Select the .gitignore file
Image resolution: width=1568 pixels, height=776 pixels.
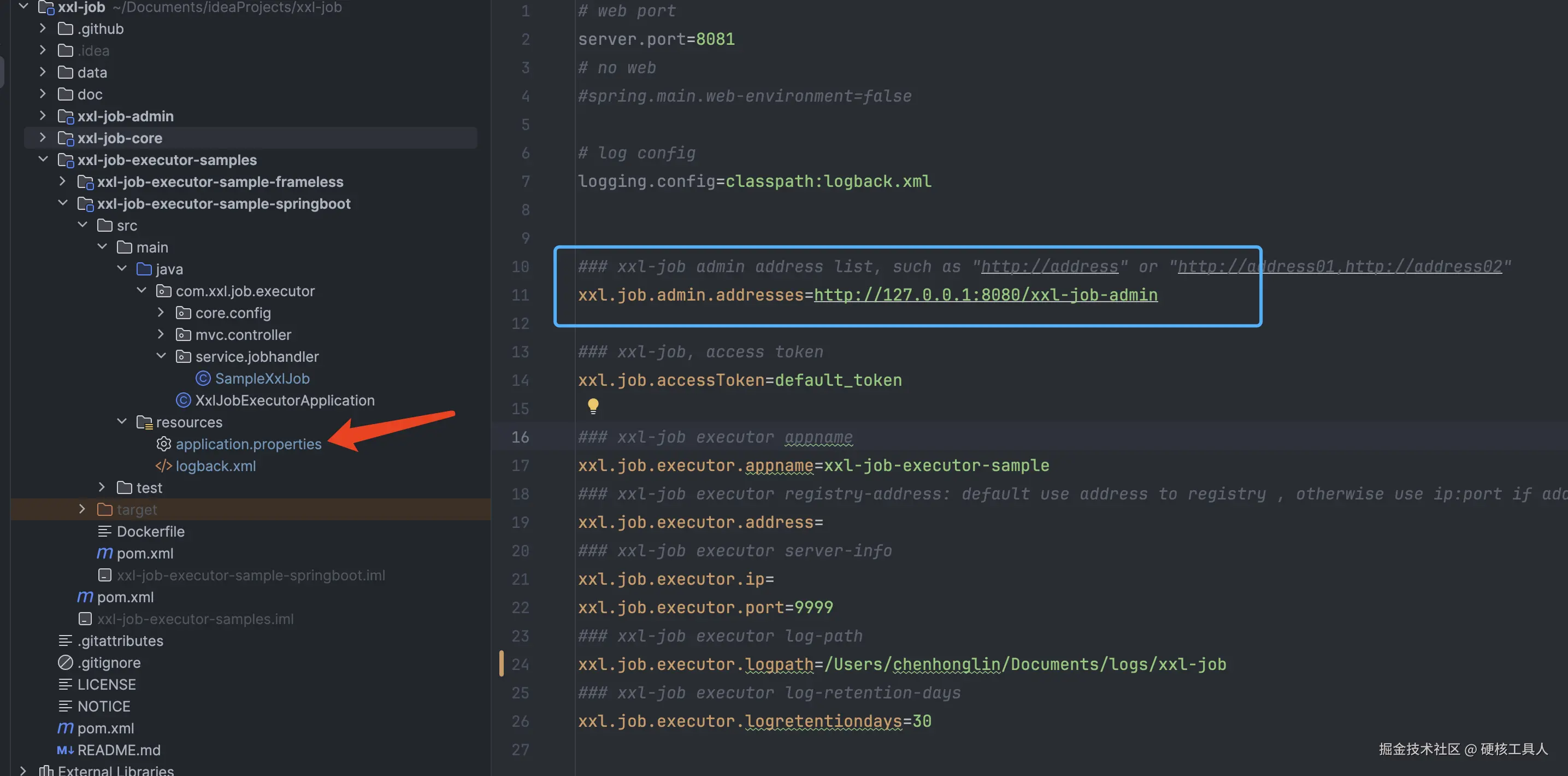(109, 663)
